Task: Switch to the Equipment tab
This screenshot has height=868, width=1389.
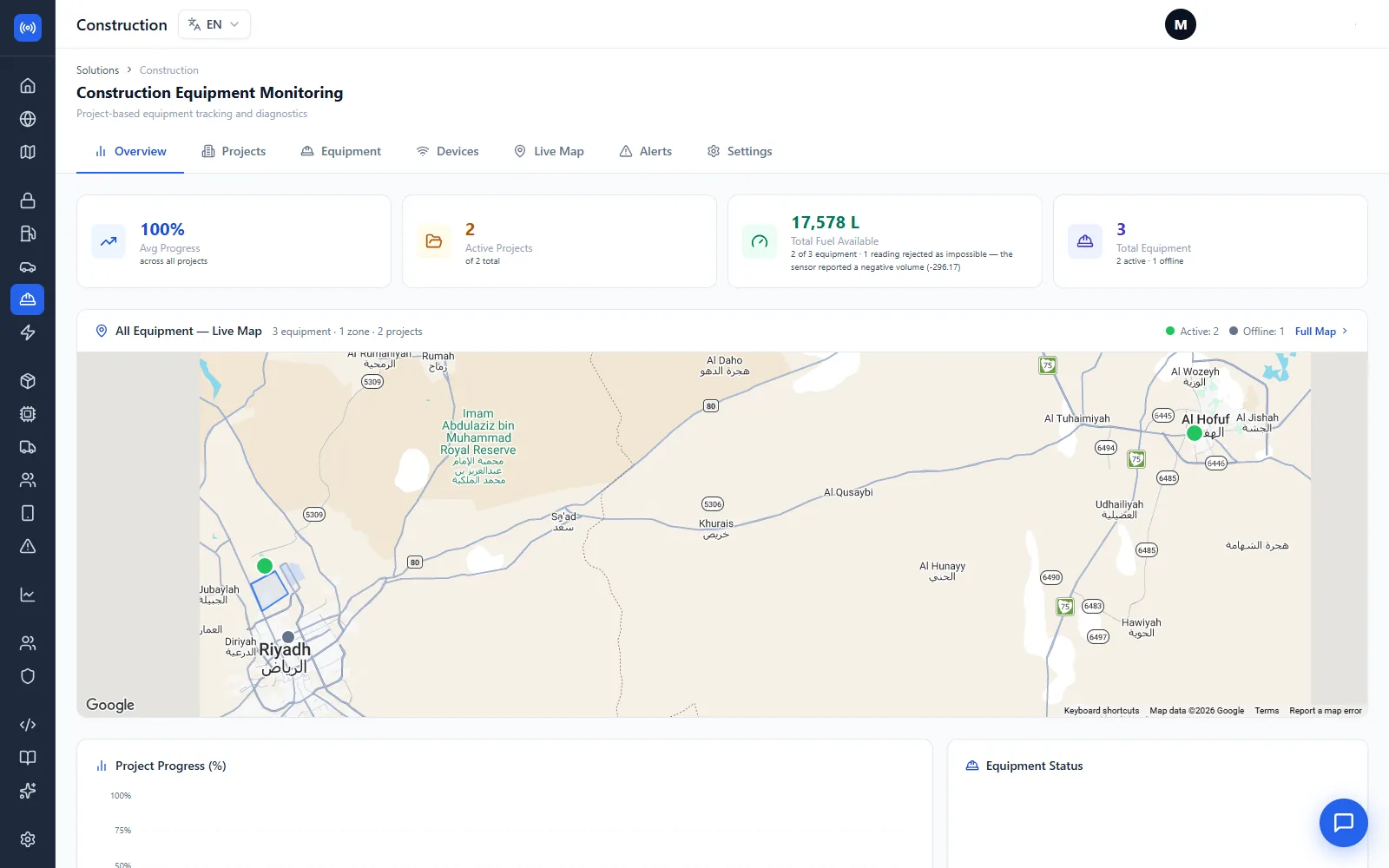Action: pos(341,151)
